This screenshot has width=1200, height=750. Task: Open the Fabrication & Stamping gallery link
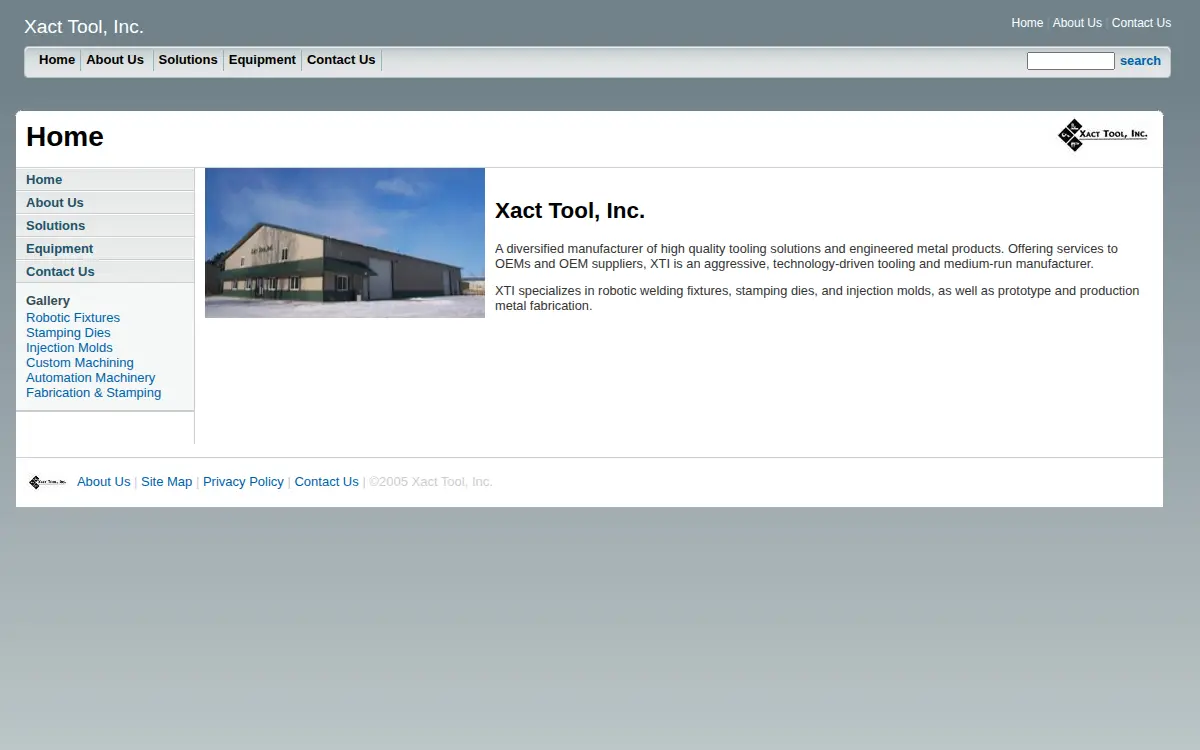(x=93, y=393)
